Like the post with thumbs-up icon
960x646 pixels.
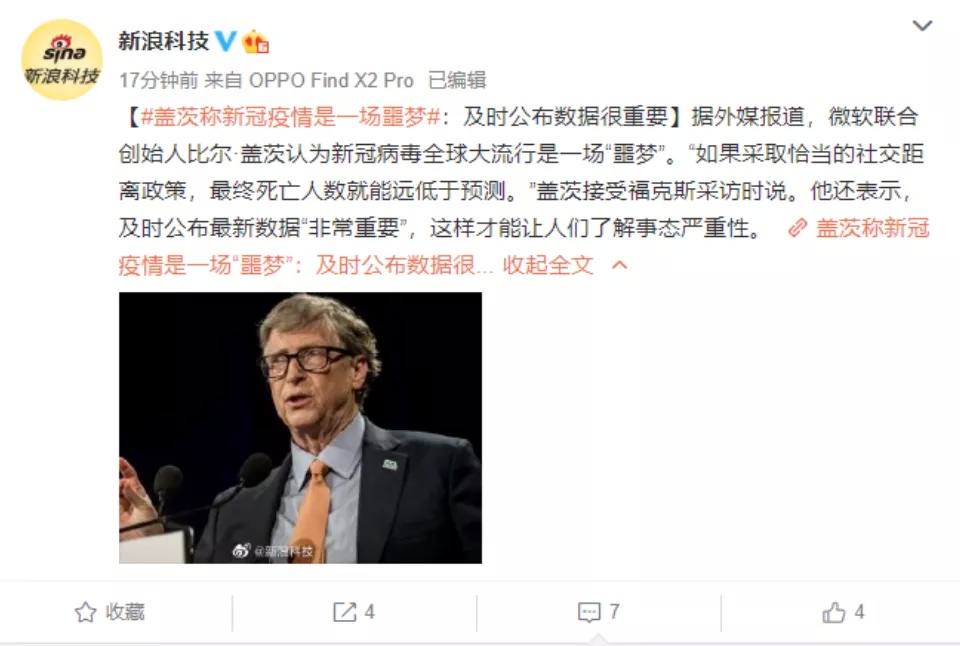click(833, 612)
